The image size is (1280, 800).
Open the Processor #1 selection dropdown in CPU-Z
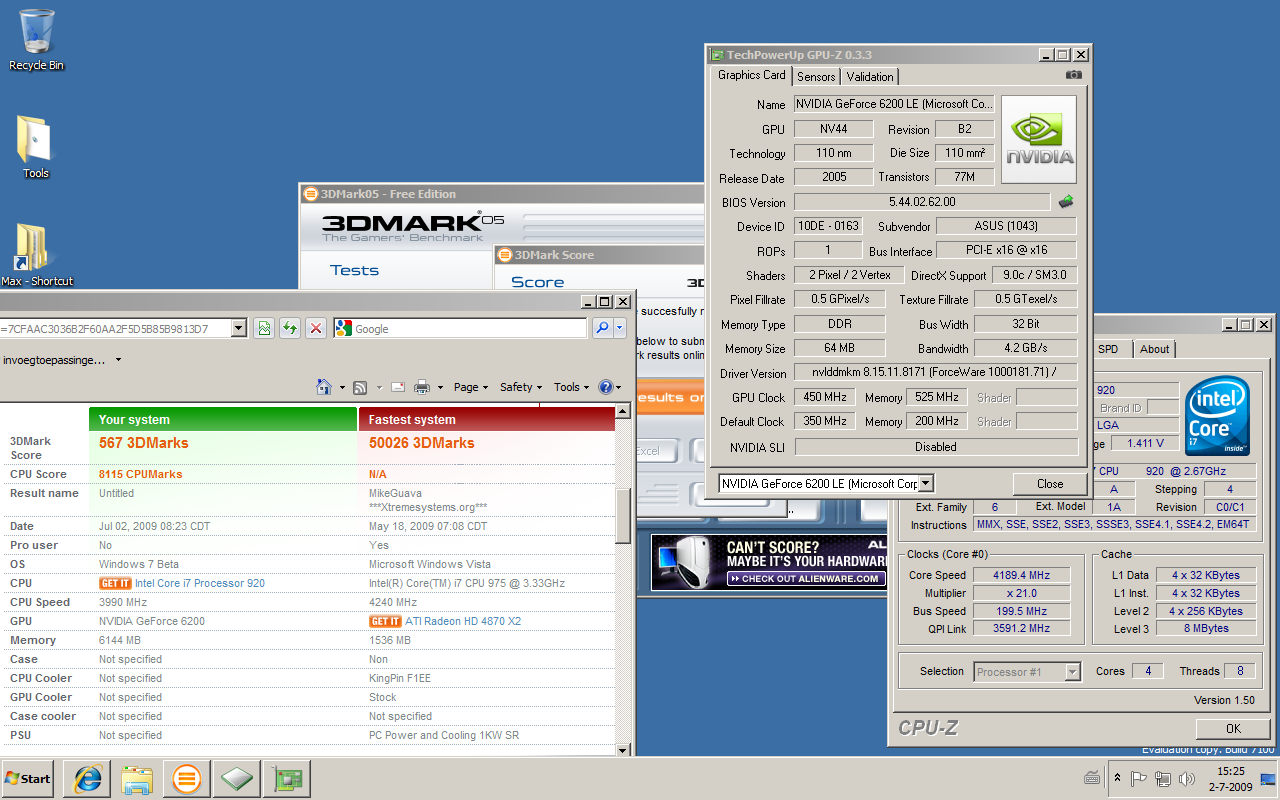1072,672
